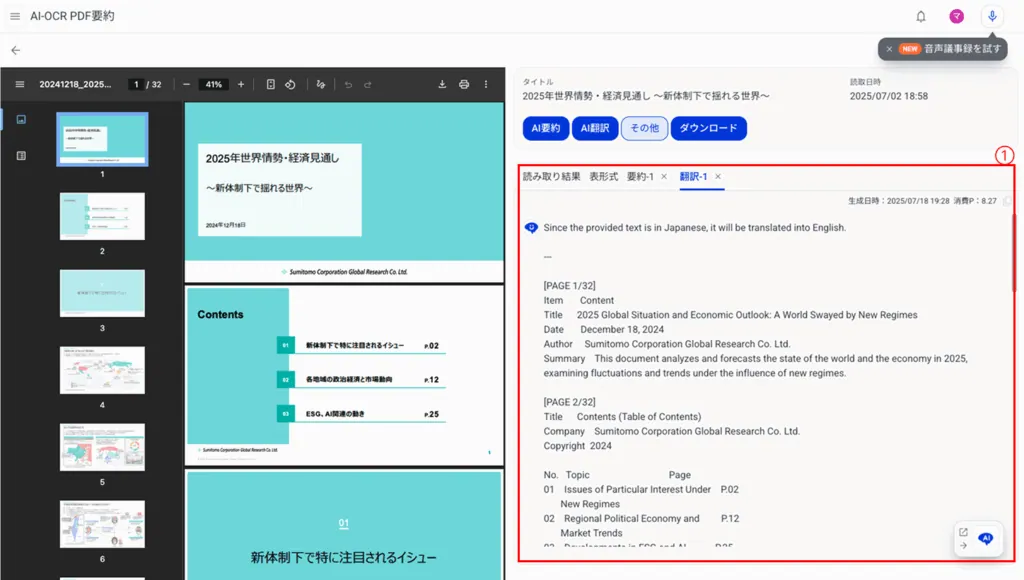This screenshot has width=1024, height=580.
Task: Dismiss the 音声議事録を試す popup
Action: pyautogui.click(x=889, y=49)
